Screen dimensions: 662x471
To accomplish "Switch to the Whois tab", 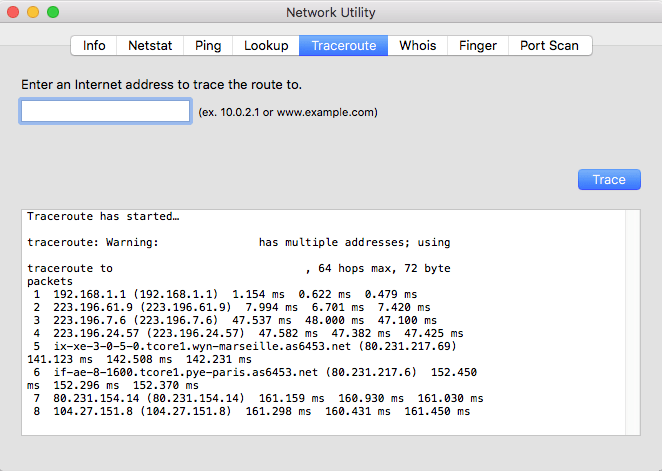I will tap(418, 46).
